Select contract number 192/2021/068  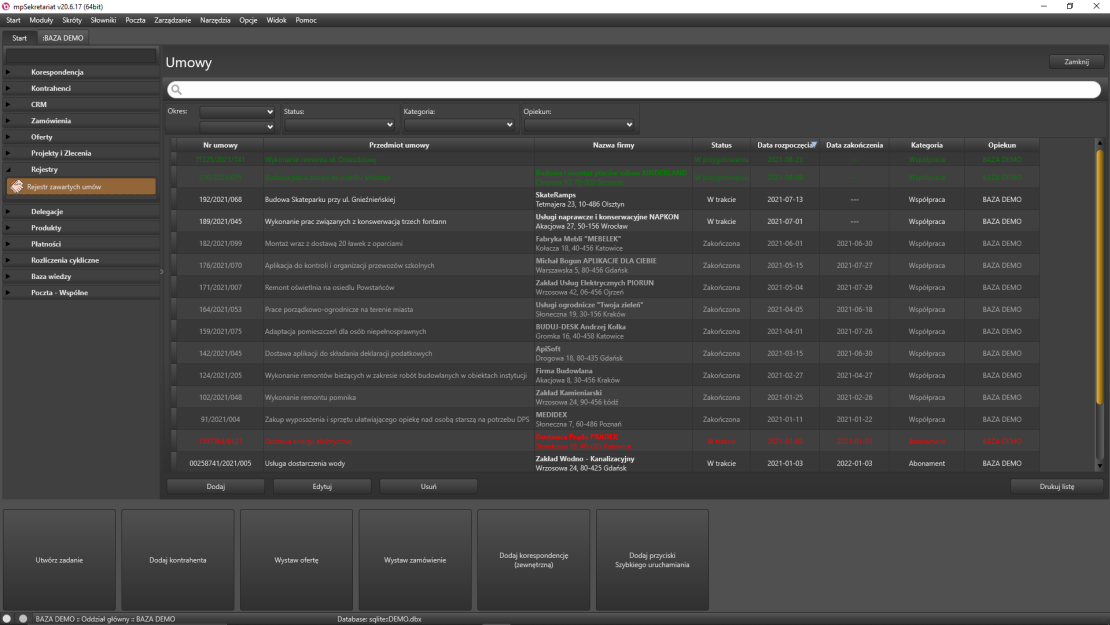point(220,200)
